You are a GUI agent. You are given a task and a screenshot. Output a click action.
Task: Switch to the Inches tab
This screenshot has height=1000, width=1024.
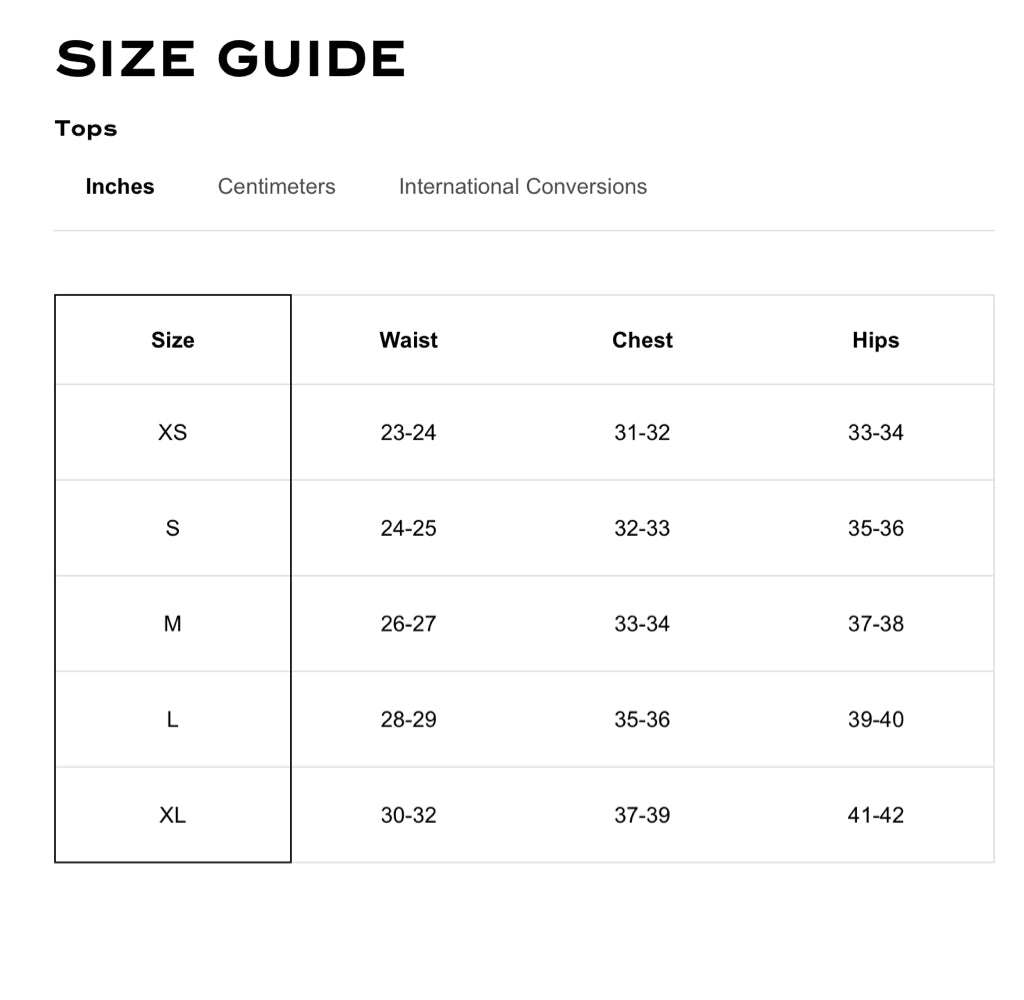point(120,187)
